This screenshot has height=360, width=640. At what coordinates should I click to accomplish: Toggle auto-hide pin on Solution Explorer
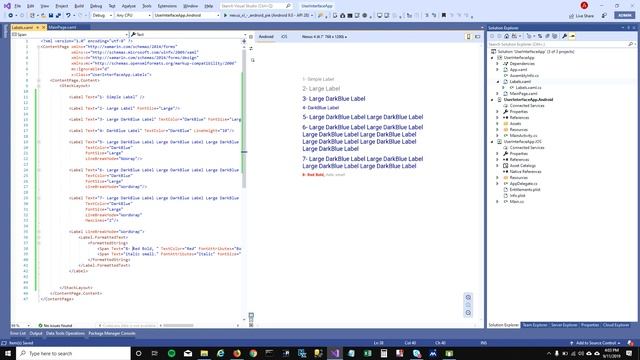(629, 28)
